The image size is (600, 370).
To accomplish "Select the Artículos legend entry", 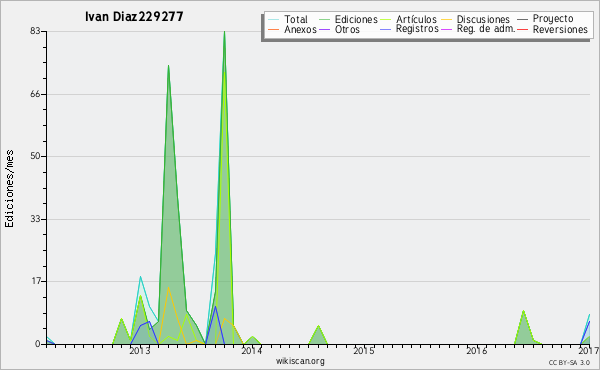I will coord(416,19).
